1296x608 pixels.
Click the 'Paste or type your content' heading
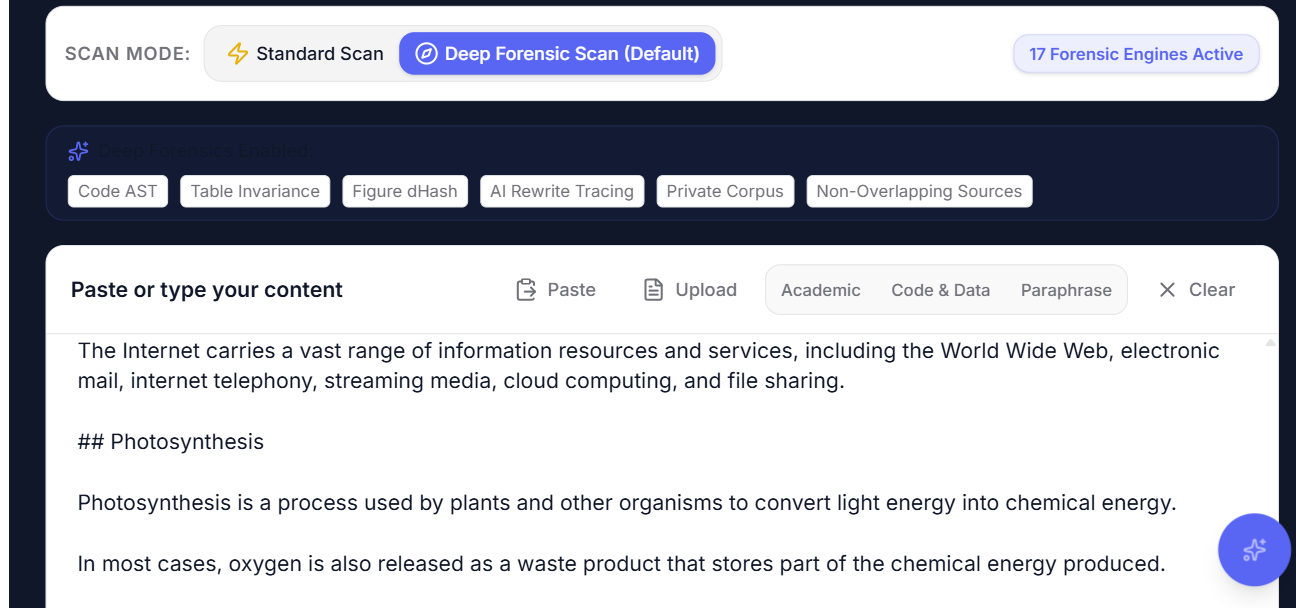pos(207,290)
